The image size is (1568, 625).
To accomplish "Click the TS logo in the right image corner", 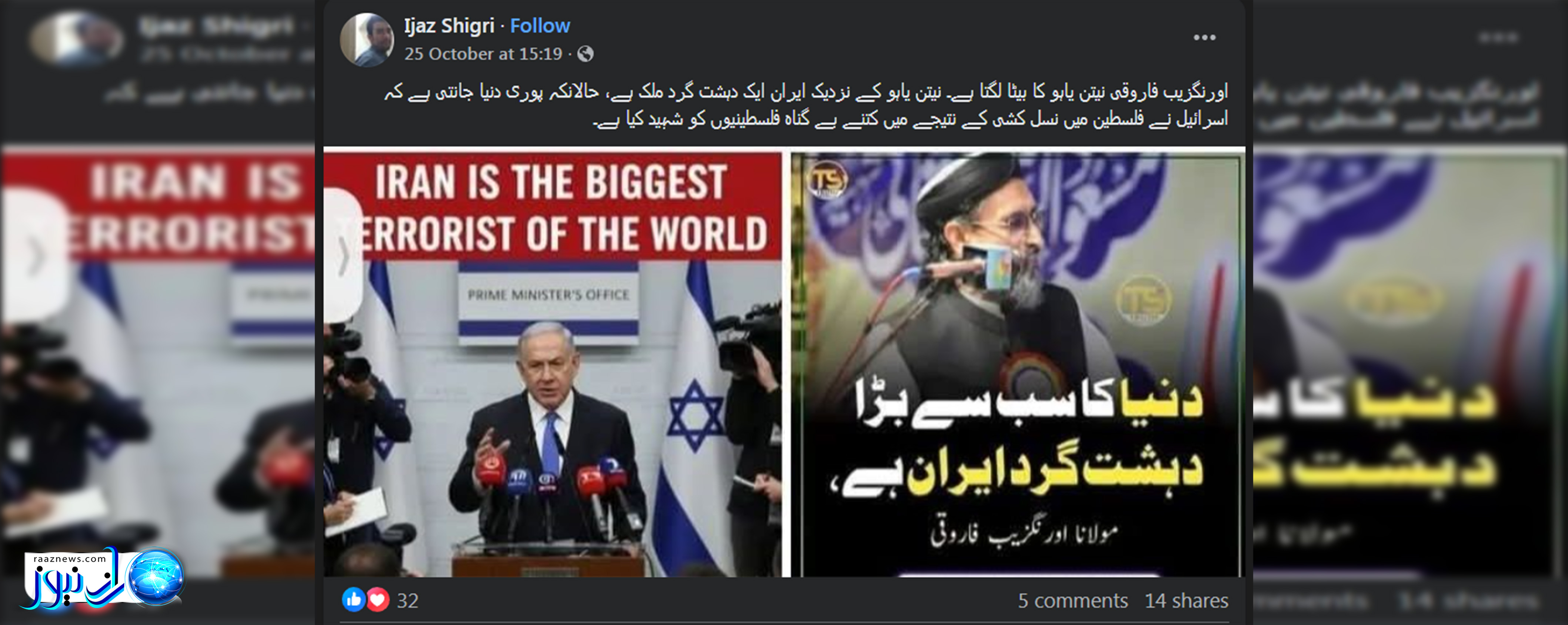I will click(x=827, y=180).
